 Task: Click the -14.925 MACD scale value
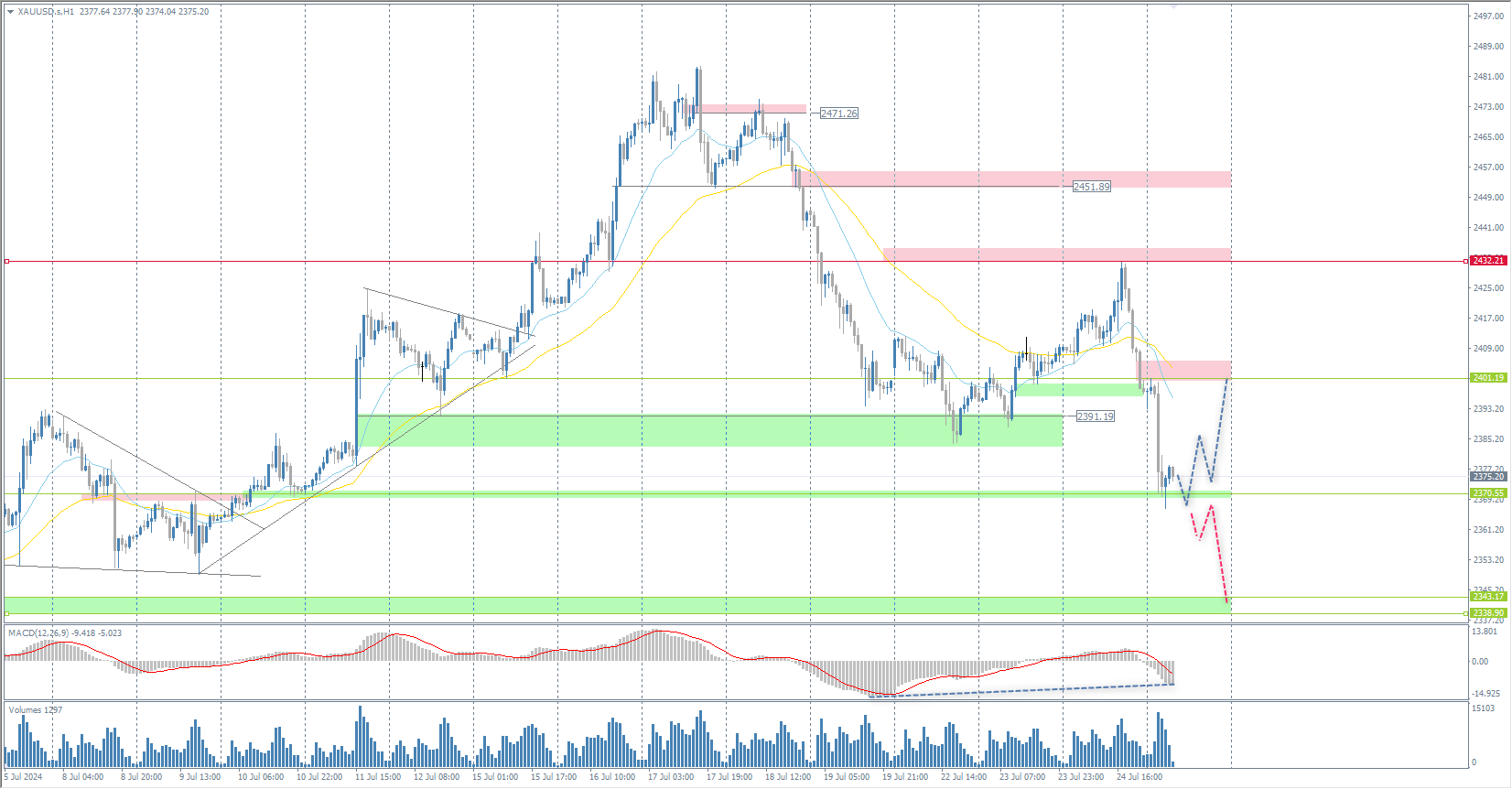(x=1485, y=694)
